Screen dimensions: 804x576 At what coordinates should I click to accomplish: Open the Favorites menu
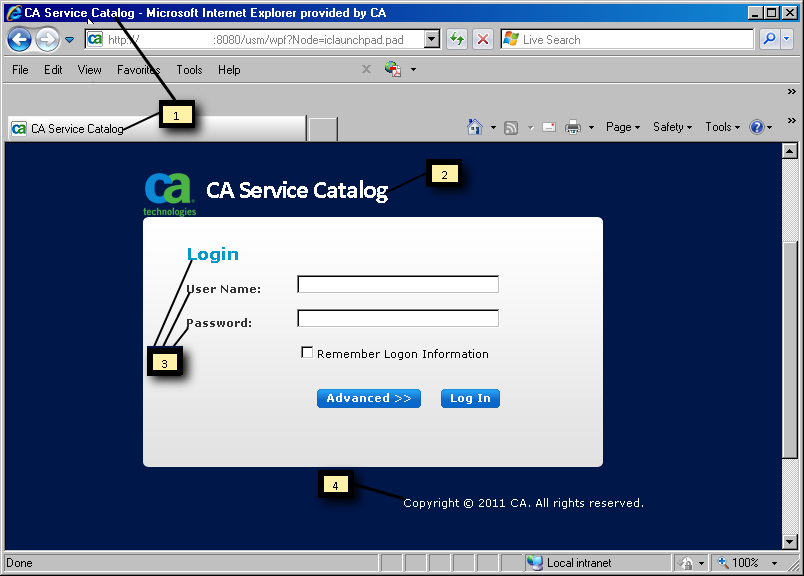click(138, 69)
